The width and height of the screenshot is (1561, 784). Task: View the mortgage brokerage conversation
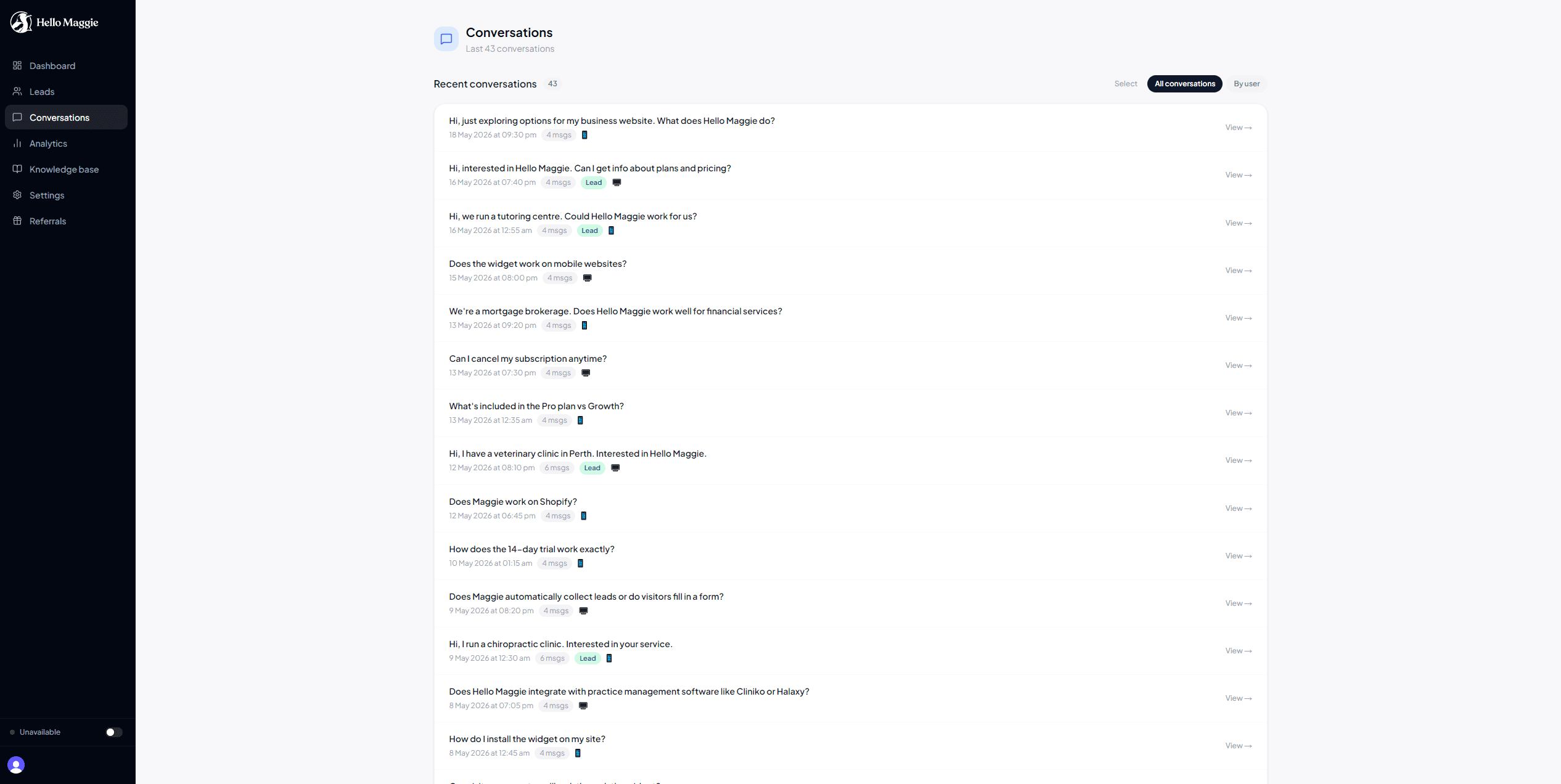pos(1238,318)
